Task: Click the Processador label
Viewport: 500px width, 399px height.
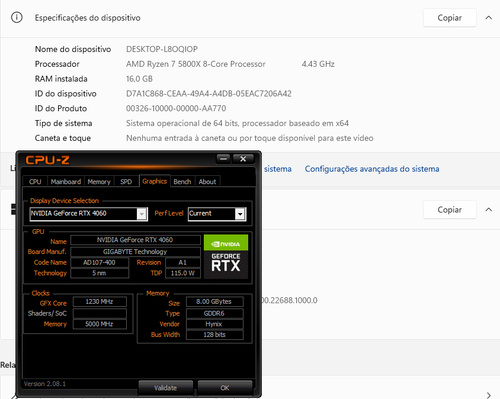Action: (x=57, y=64)
